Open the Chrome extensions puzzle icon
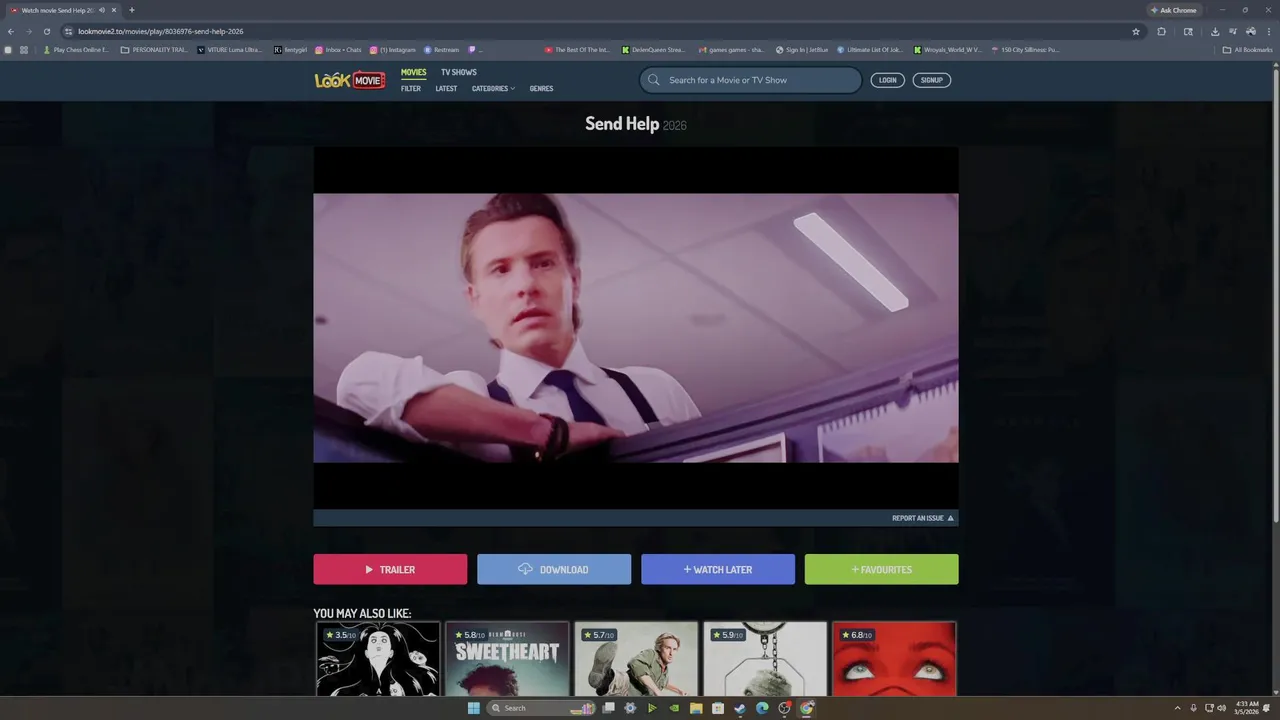 (x=1161, y=31)
